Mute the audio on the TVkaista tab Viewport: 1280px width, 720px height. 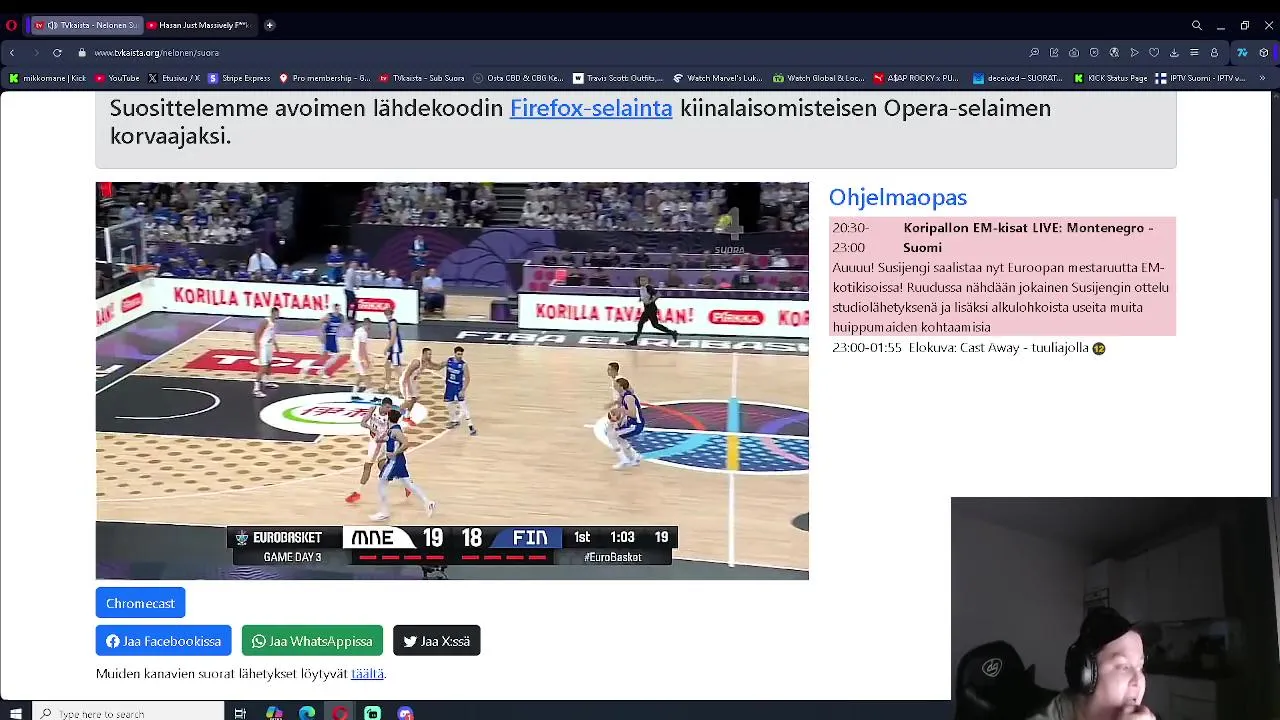[x=52, y=25]
